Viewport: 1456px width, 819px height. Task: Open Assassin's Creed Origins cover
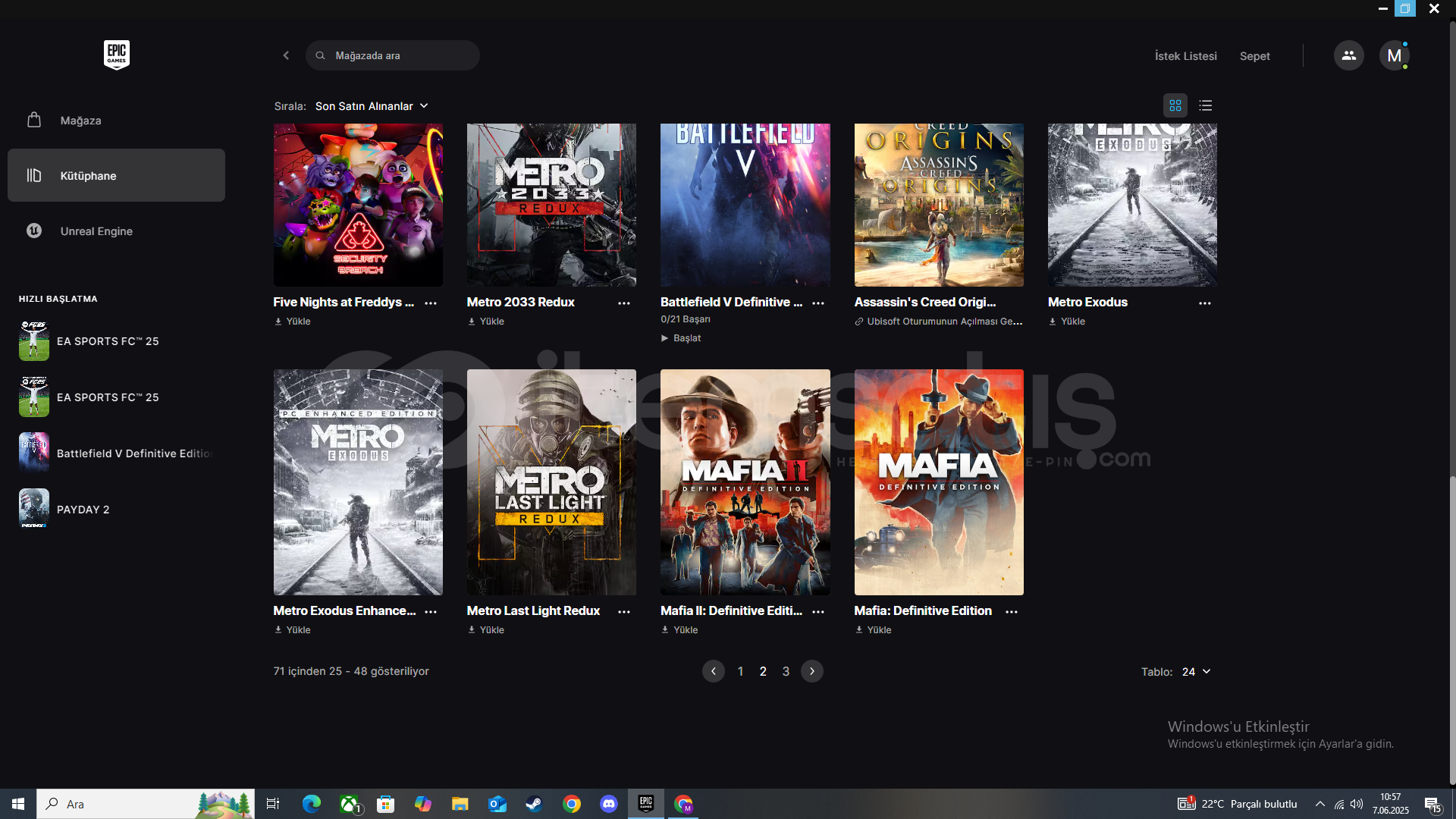click(939, 205)
